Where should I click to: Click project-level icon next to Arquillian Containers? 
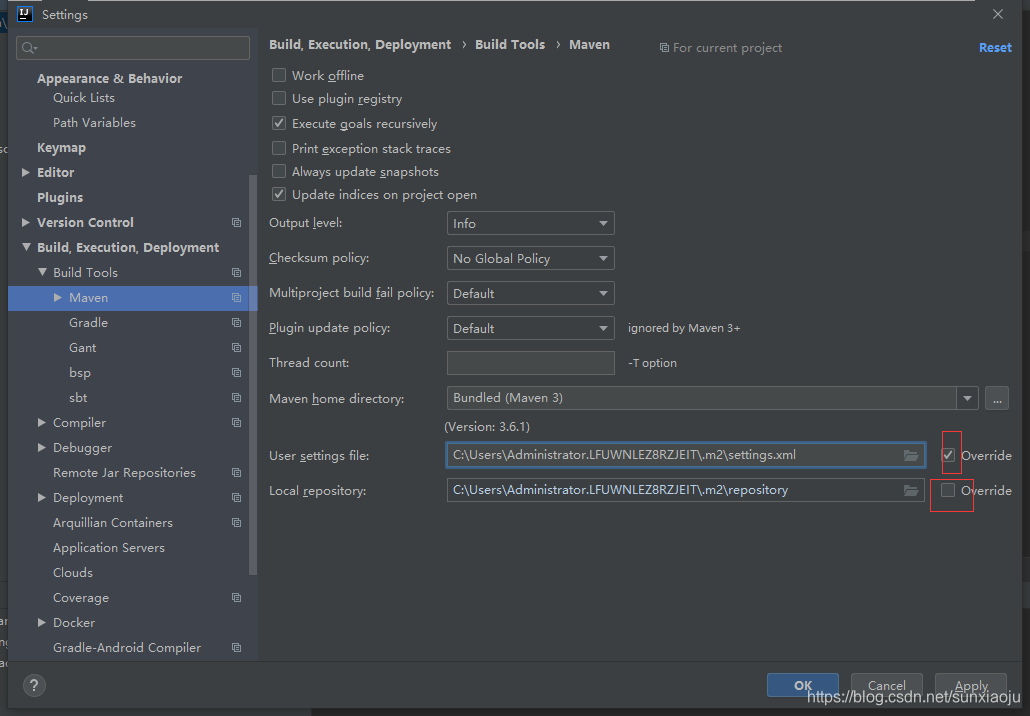[236, 522]
